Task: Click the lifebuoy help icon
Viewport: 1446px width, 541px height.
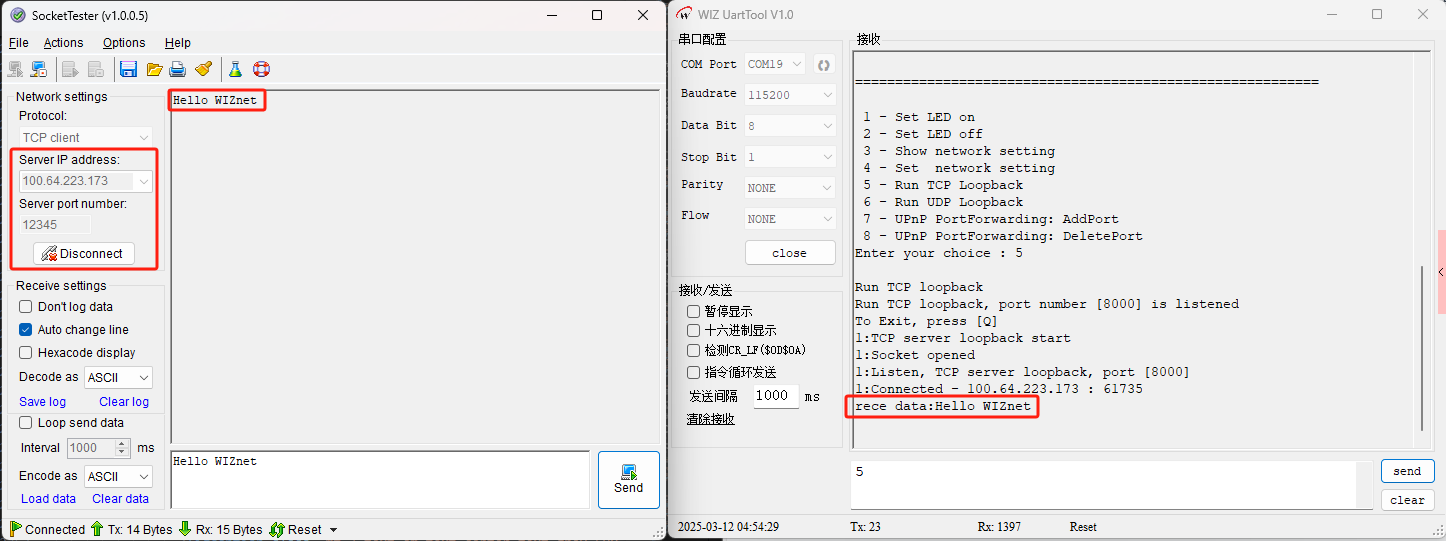Action: pos(261,69)
